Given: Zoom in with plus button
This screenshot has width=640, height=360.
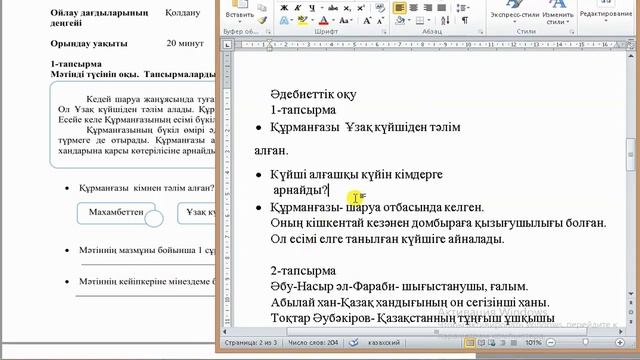Looking at the screenshot, I should [620, 342].
